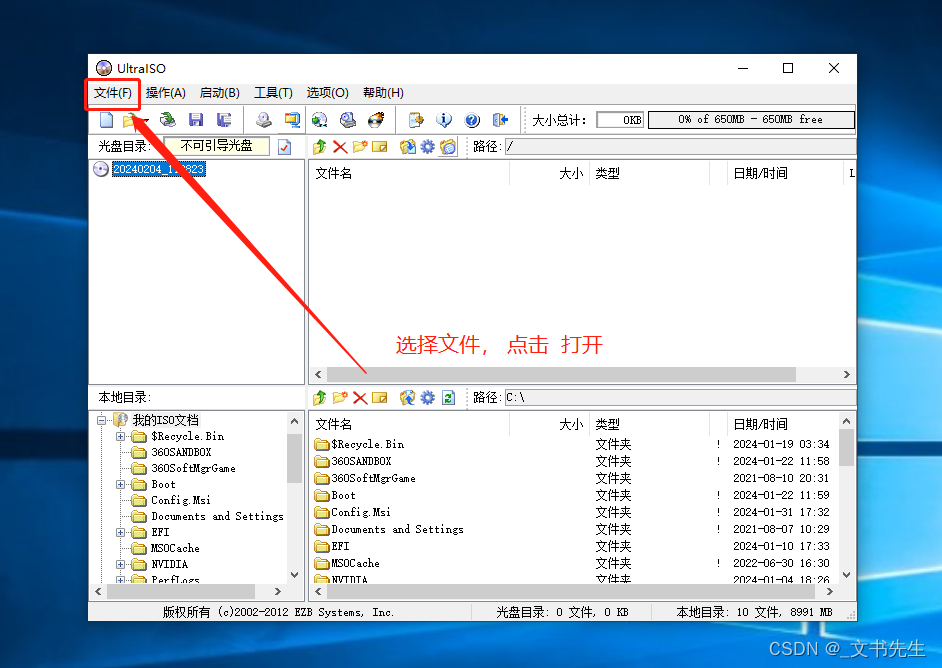Click the Open CD/DVD toolbar icon
Image resolution: width=942 pixels, height=668 pixels.
(168, 120)
